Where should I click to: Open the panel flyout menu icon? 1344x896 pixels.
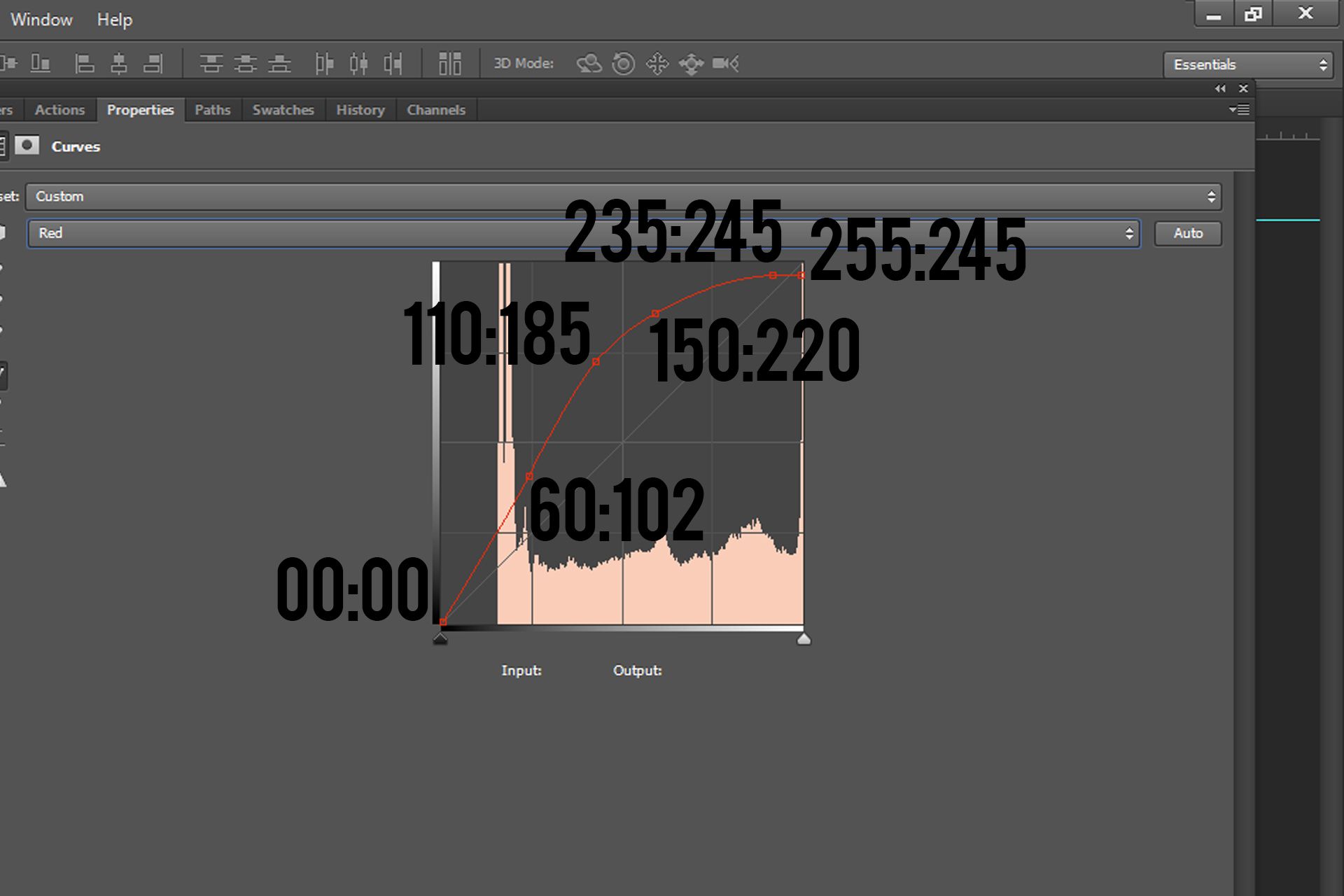pos(1239,110)
